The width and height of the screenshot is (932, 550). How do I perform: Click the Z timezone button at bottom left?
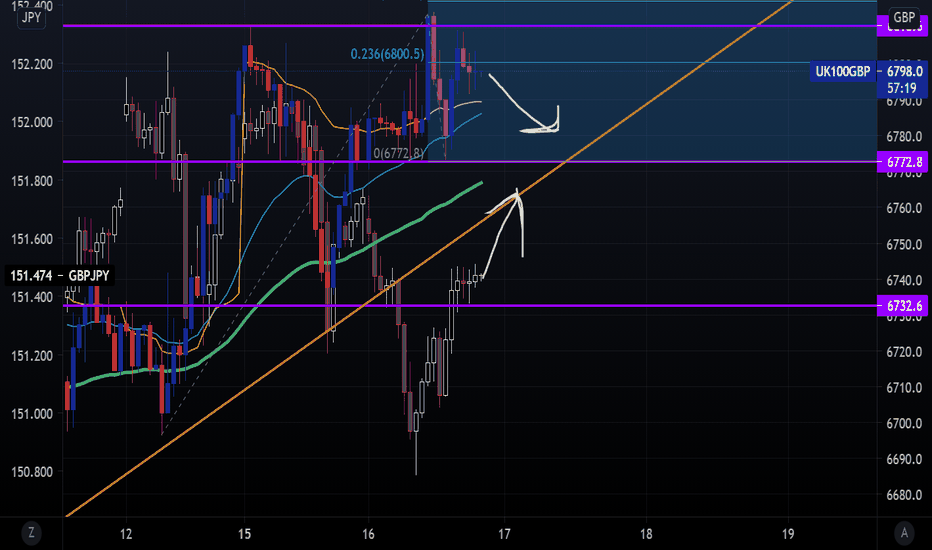(31, 533)
